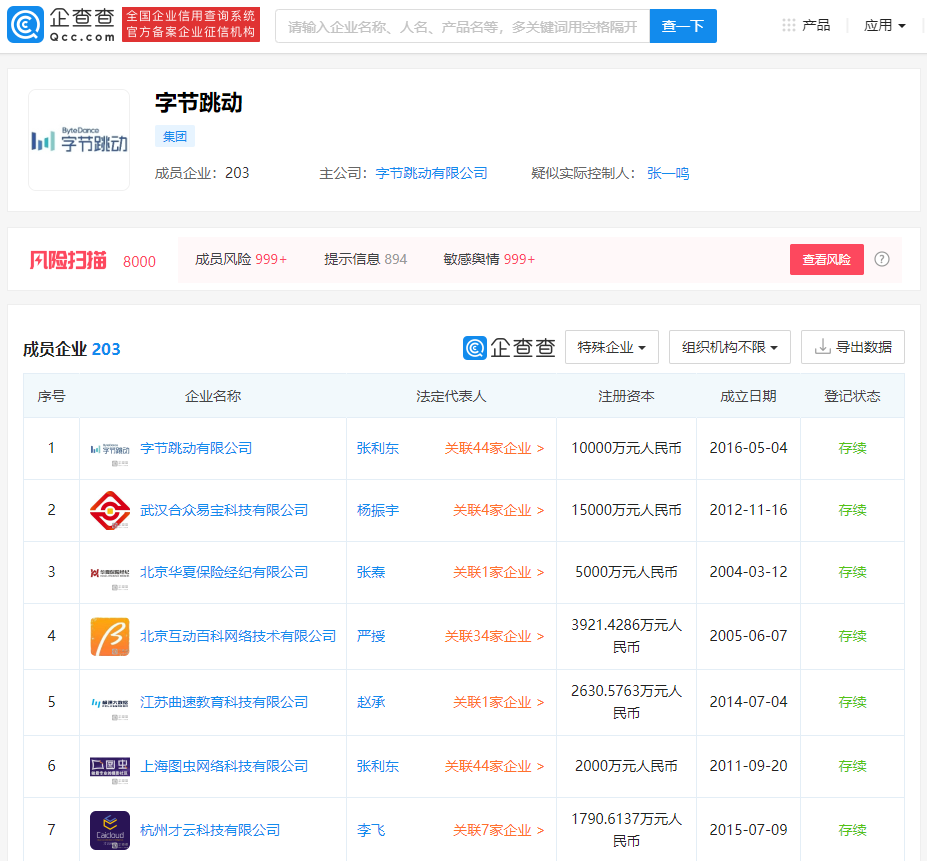Open 北京互动百科网络技术有限公司 link
Screen dimensions: 927x861
click(238, 636)
